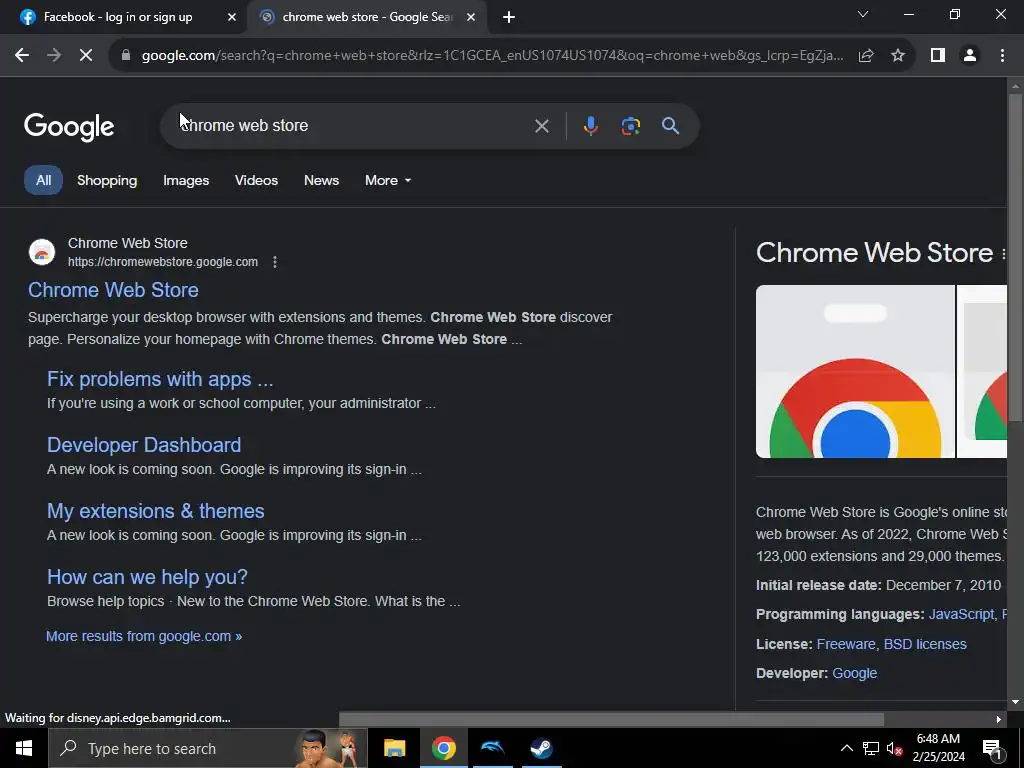
Task: Click the vertical page scrollbar thumb
Action: [1015, 258]
